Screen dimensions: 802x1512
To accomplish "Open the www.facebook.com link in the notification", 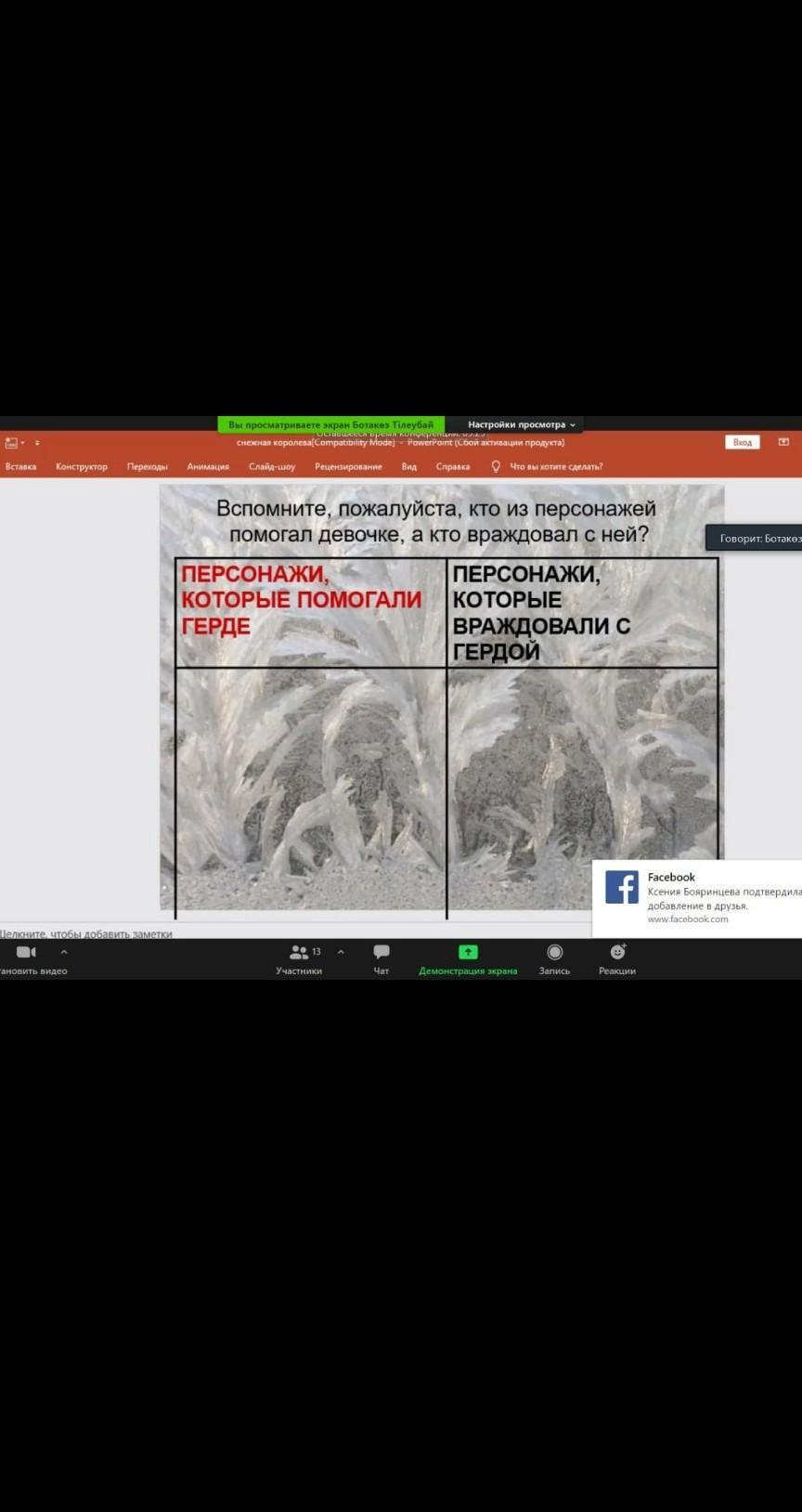I will point(688,919).
